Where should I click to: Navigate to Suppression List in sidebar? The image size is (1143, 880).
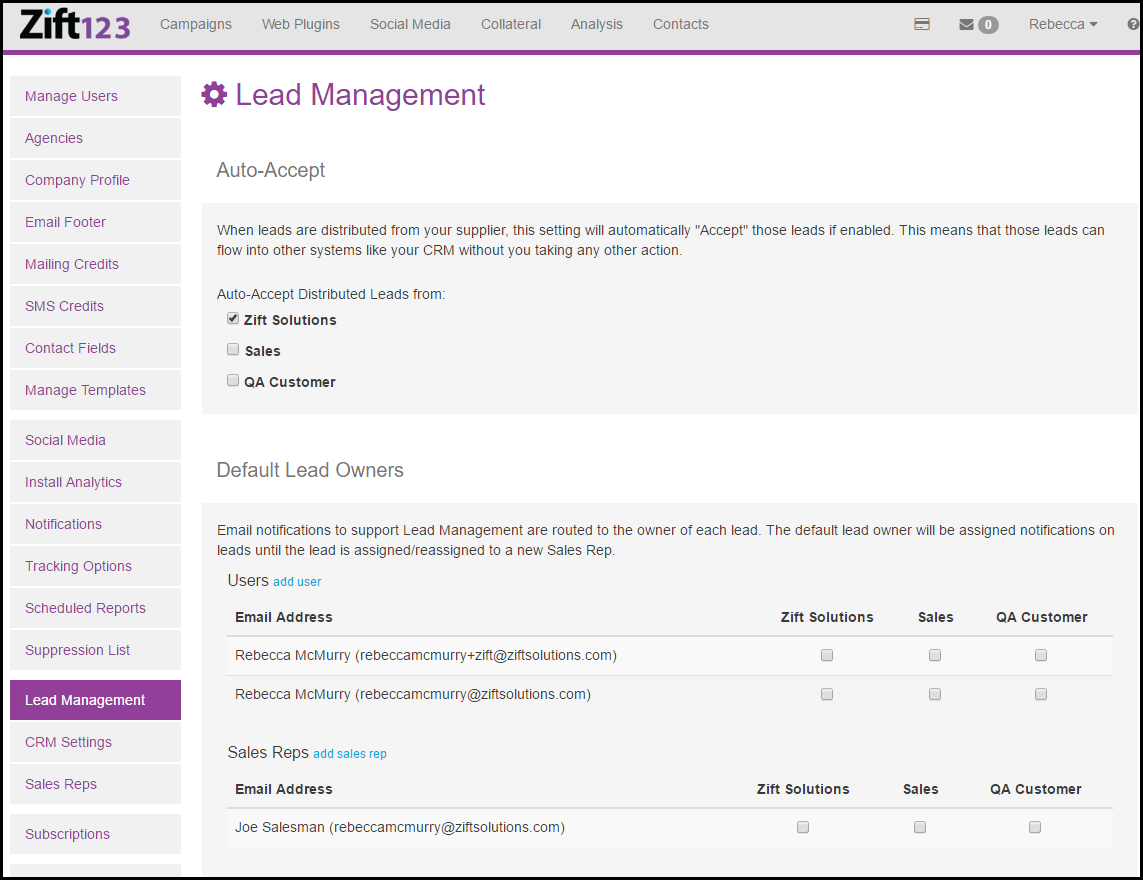(x=77, y=650)
